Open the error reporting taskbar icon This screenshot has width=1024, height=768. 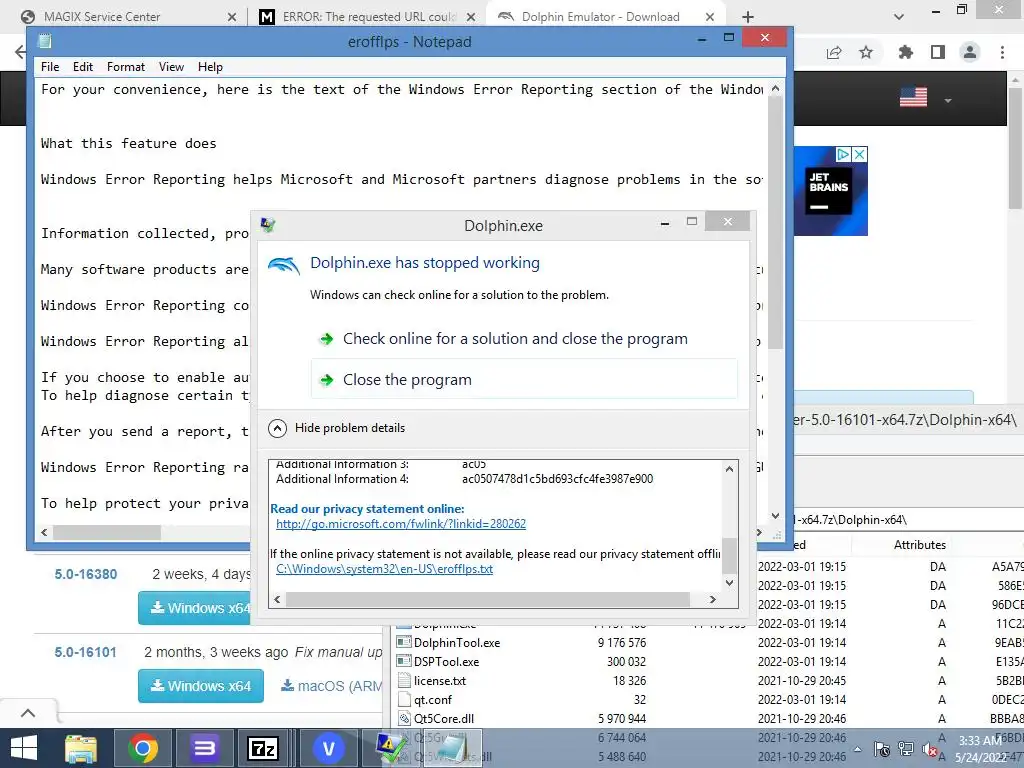[x=392, y=748]
